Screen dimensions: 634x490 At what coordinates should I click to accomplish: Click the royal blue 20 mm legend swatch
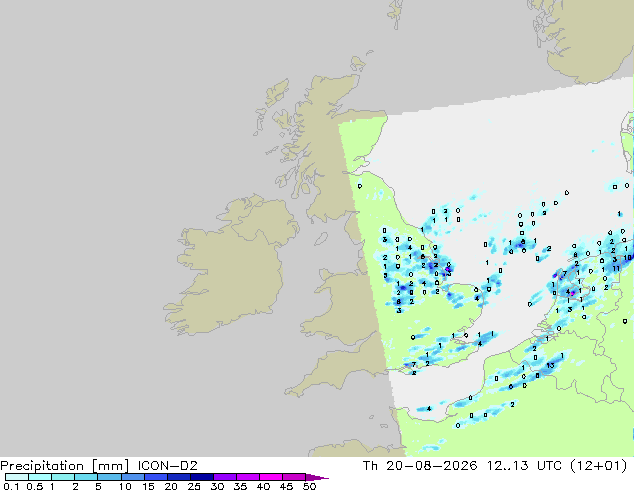point(179,477)
